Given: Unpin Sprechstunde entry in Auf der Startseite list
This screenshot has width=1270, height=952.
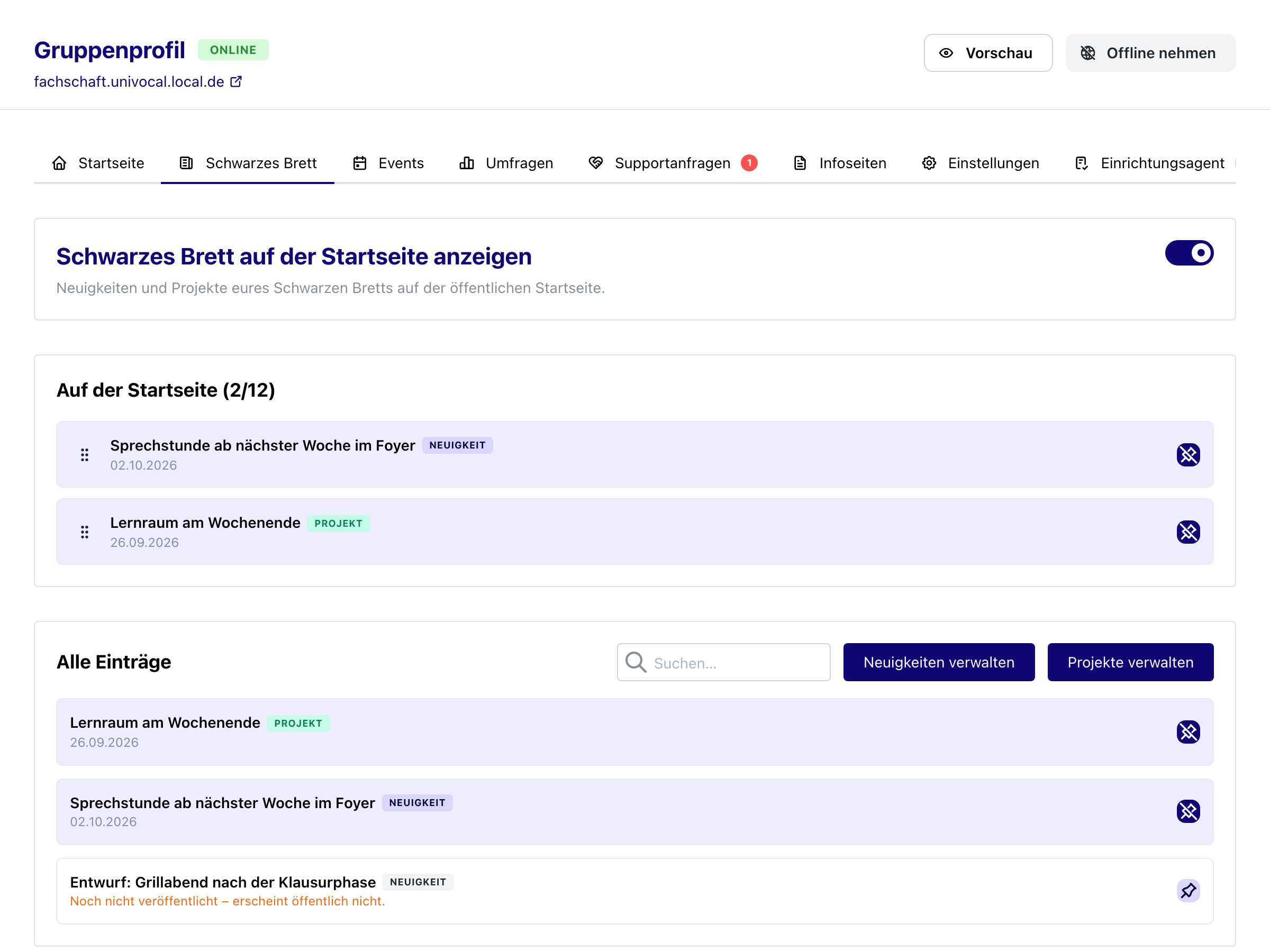Looking at the screenshot, I should coord(1188,454).
